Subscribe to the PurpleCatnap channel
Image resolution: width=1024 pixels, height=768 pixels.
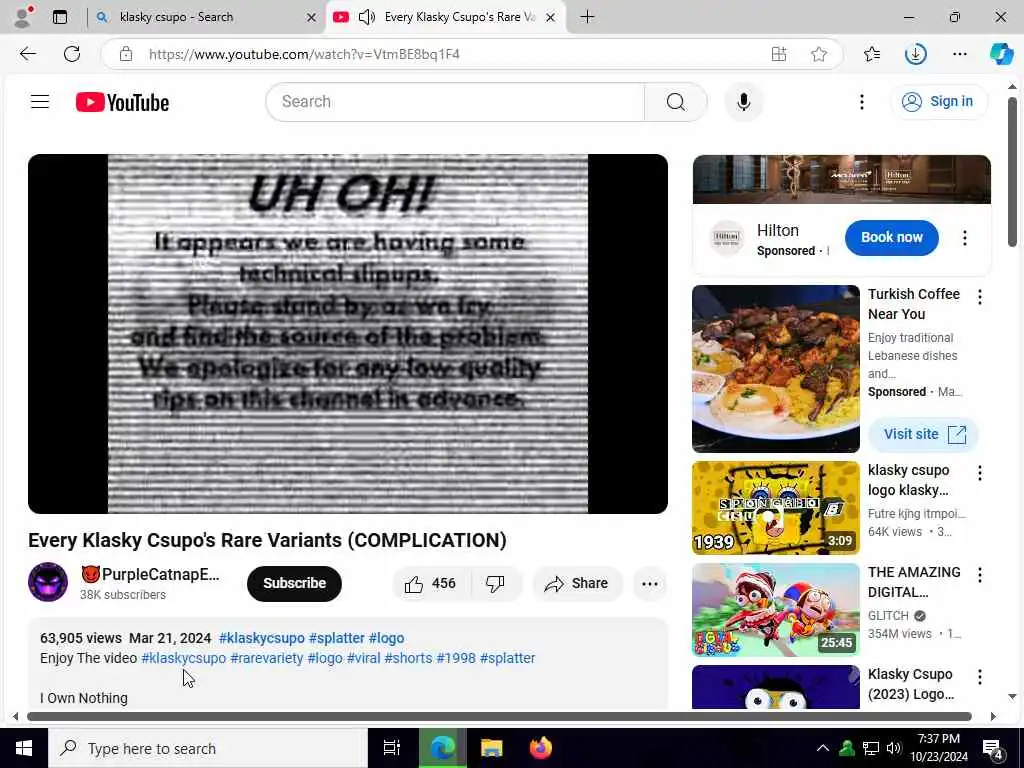tap(294, 584)
